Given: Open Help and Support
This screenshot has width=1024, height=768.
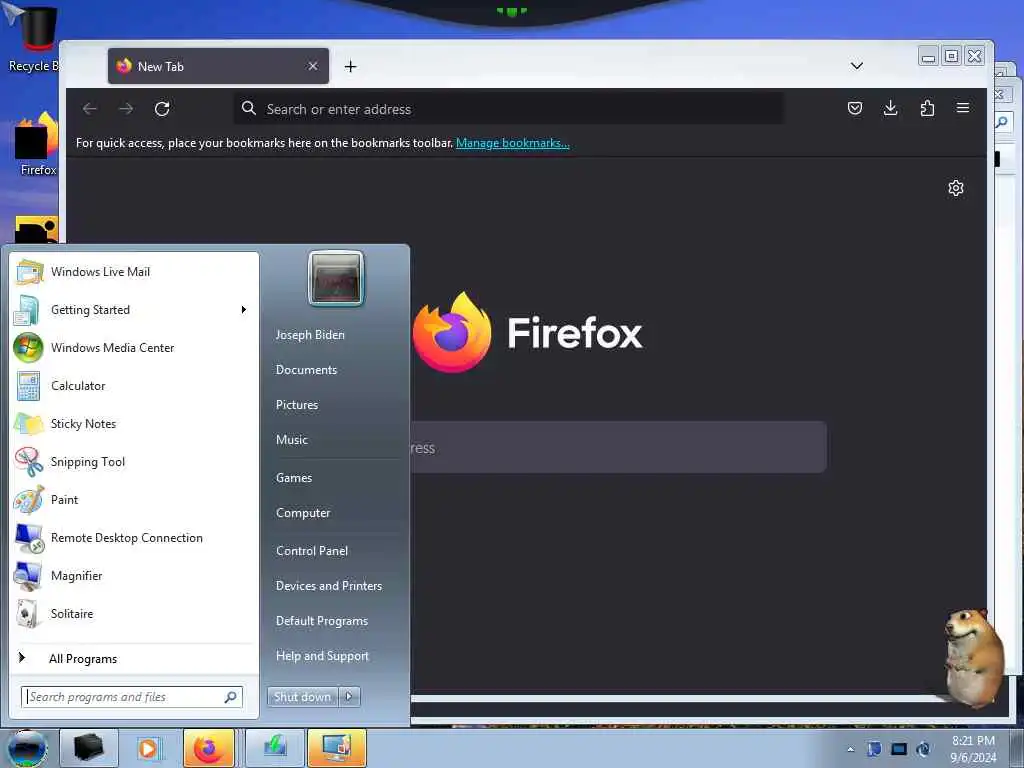Looking at the screenshot, I should point(322,656).
